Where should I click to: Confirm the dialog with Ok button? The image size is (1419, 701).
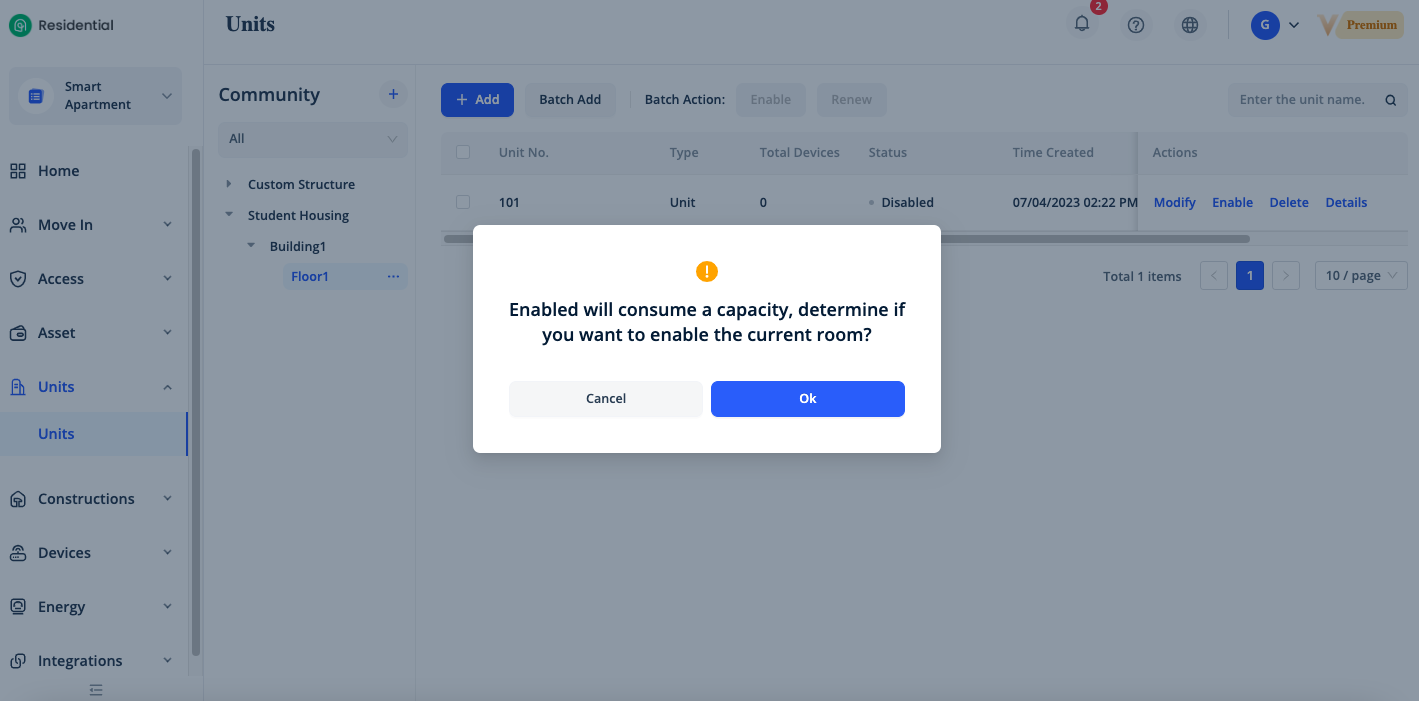[807, 399]
